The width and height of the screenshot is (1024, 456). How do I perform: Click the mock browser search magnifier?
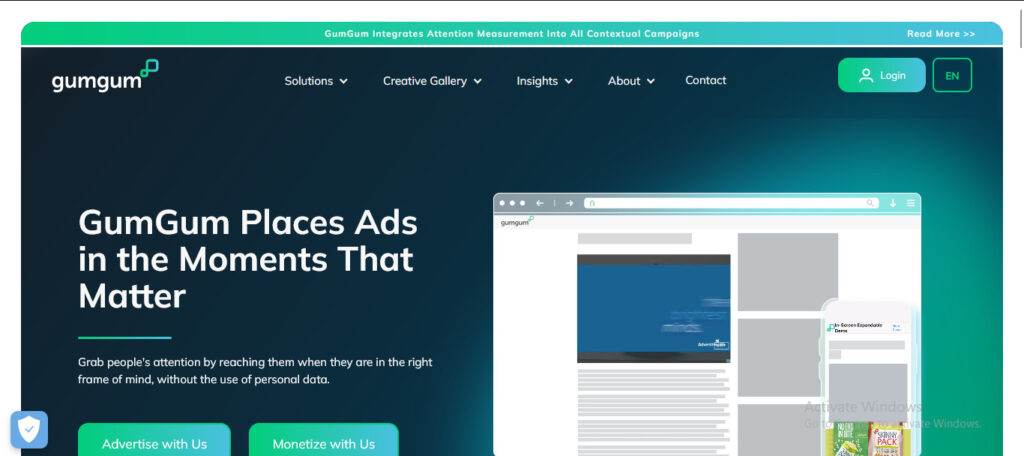870,203
